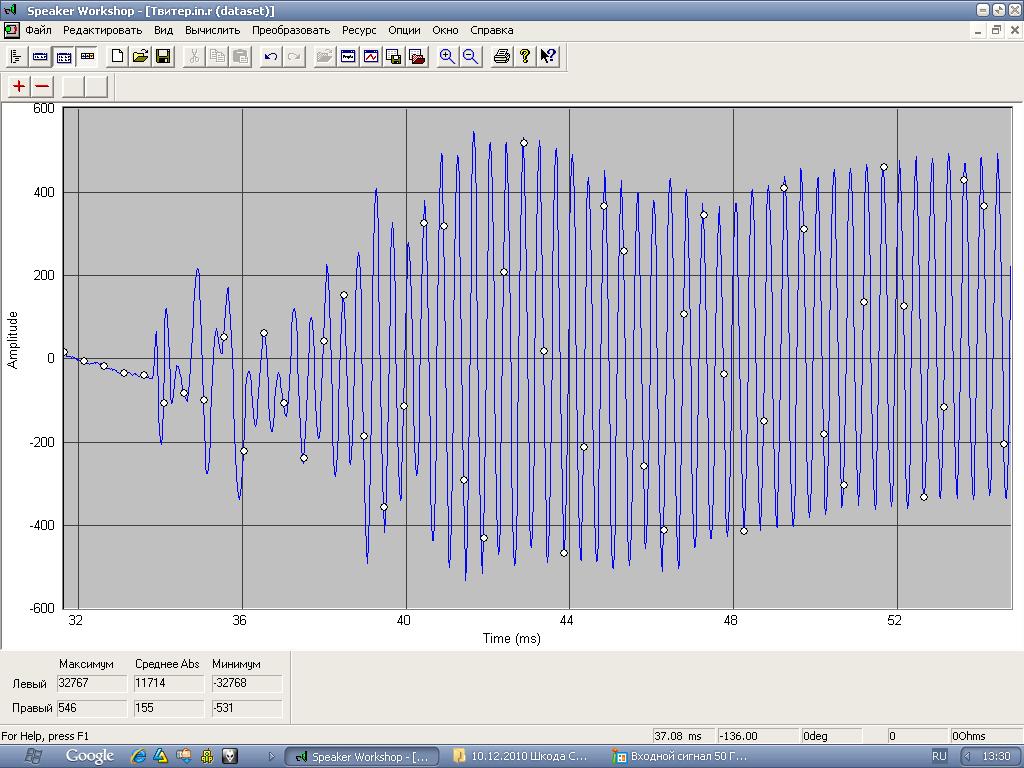Click the Open file folder icon
The height and width of the screenshot is (768, 1024).
point(140,56)
